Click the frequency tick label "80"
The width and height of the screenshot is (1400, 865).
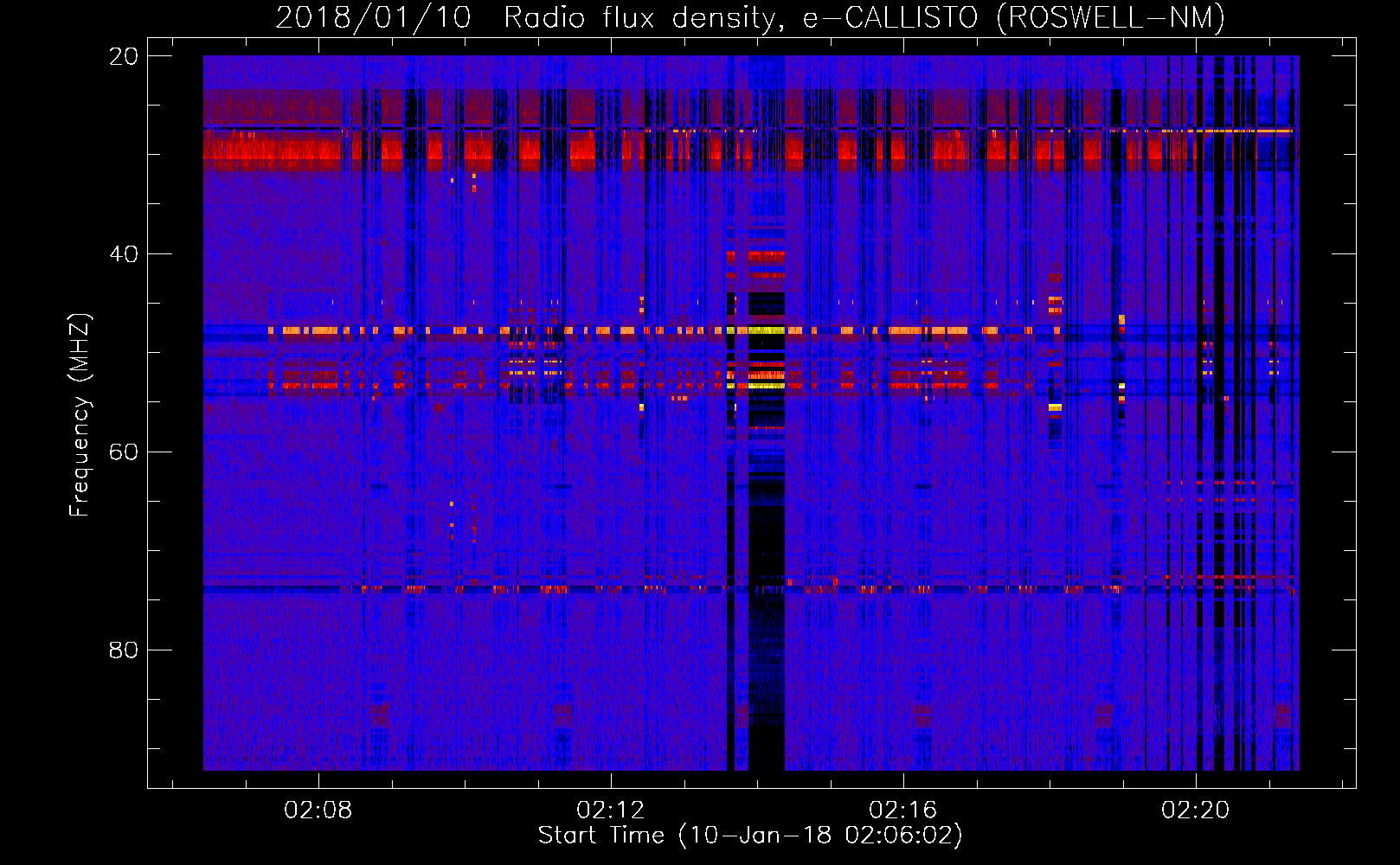[124, 650]
